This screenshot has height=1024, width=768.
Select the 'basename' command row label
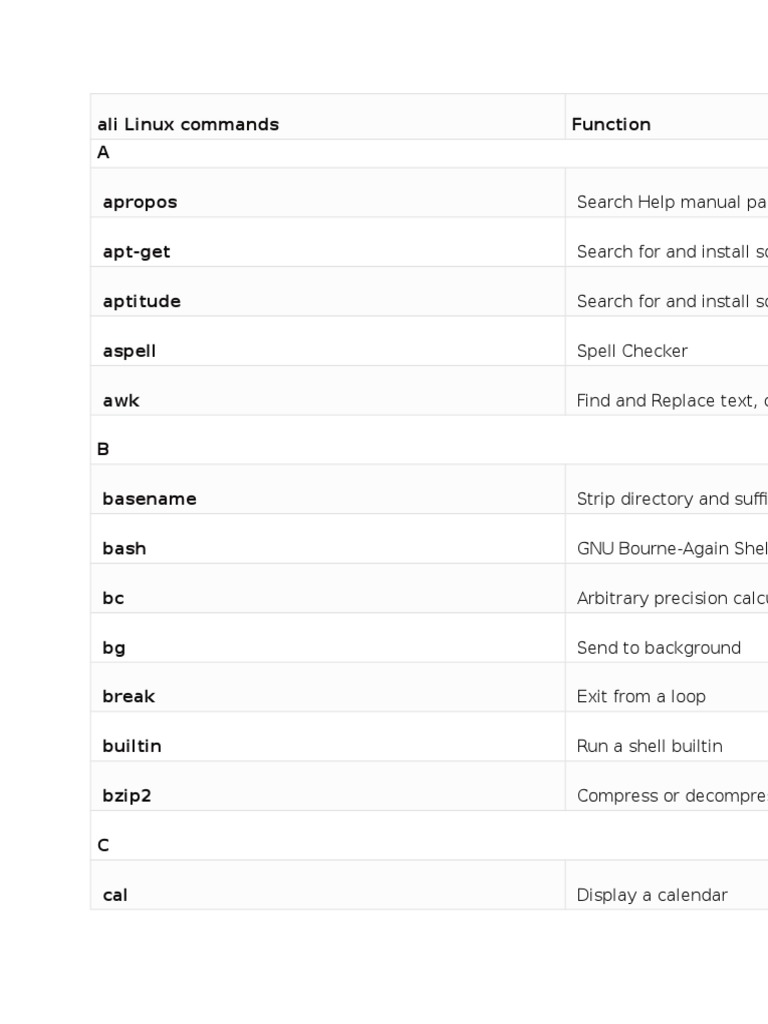click(x=149, y=499)
